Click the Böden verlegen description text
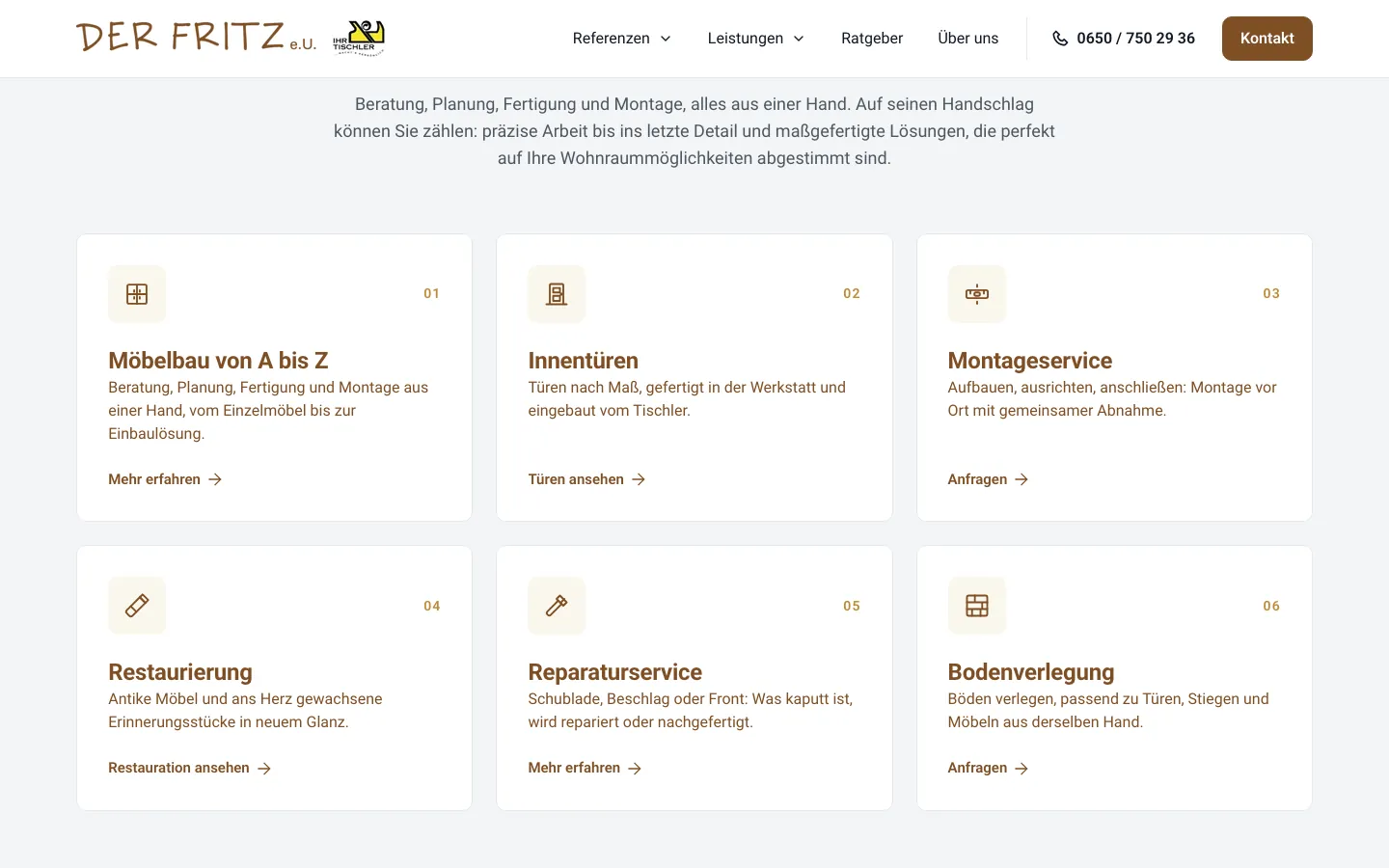This screenshot has width=1389, height=868. (x=1108, y=710)
